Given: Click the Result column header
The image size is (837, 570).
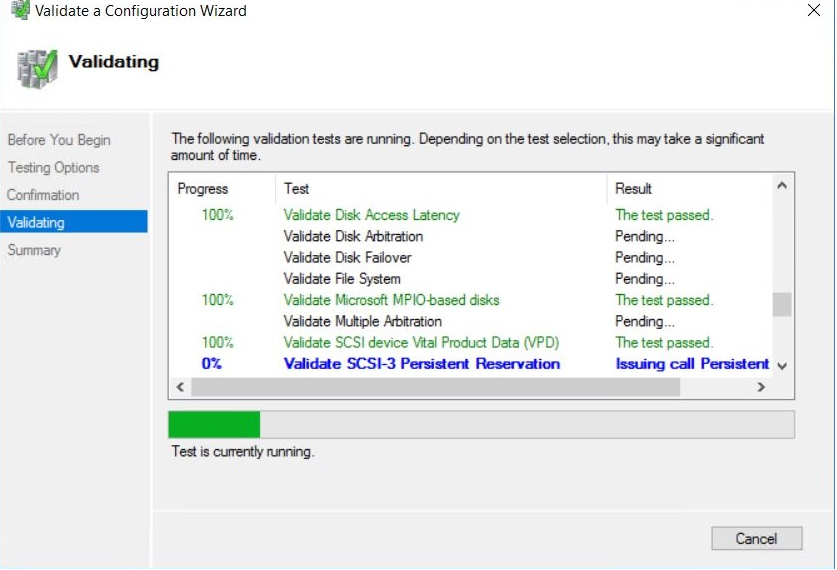Looking at the screenshot, I should tap(634, 189).
